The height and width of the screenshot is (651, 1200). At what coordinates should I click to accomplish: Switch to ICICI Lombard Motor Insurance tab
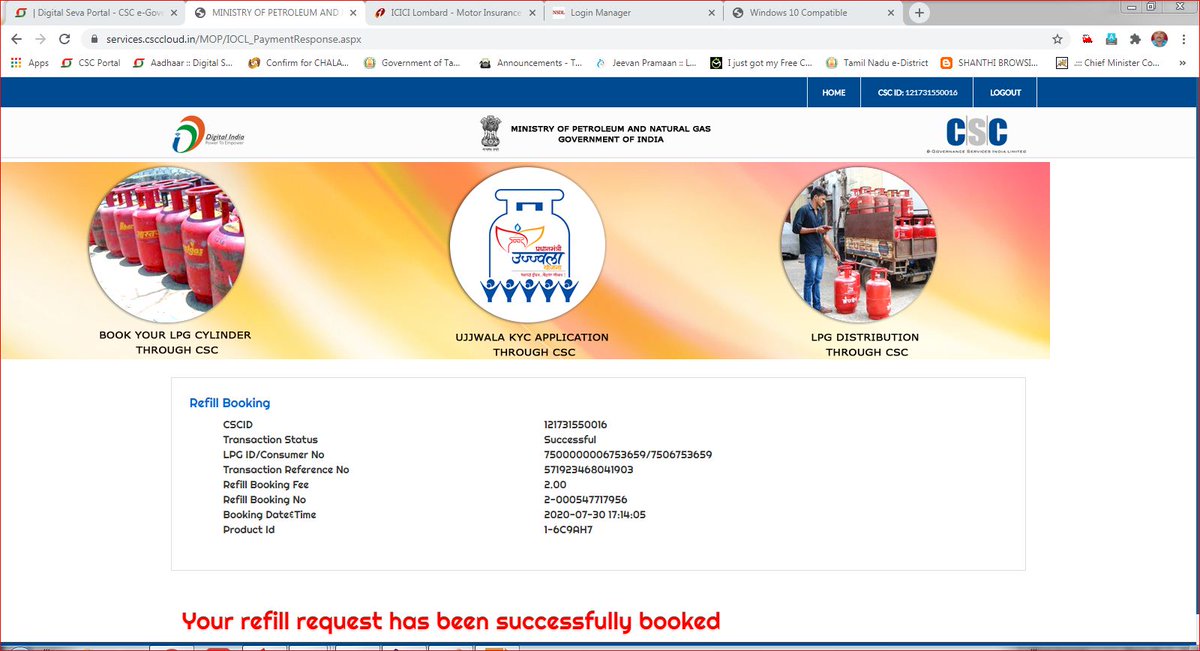click(x=453, y=13)
